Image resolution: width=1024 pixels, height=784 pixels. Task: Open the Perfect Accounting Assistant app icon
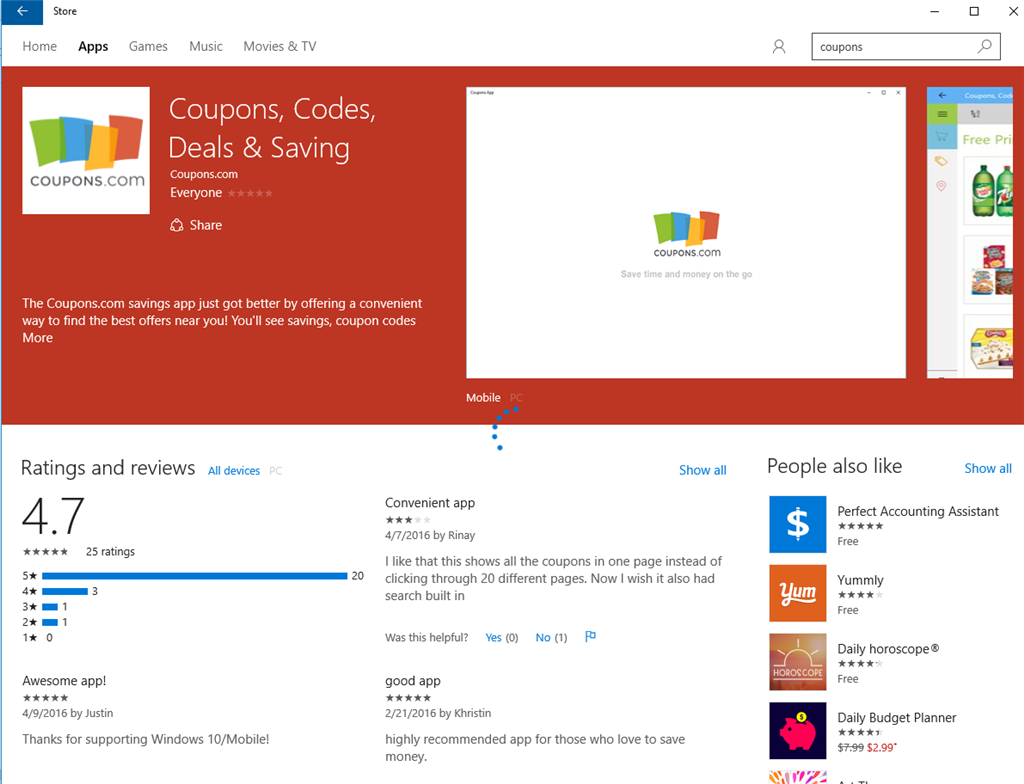pos(797,524)
